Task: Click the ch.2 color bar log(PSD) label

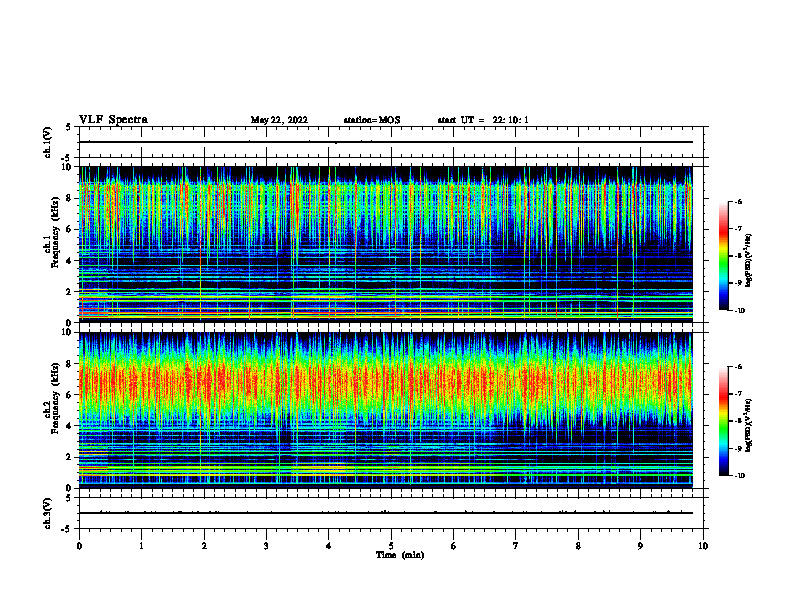Action: pos(750,425)
